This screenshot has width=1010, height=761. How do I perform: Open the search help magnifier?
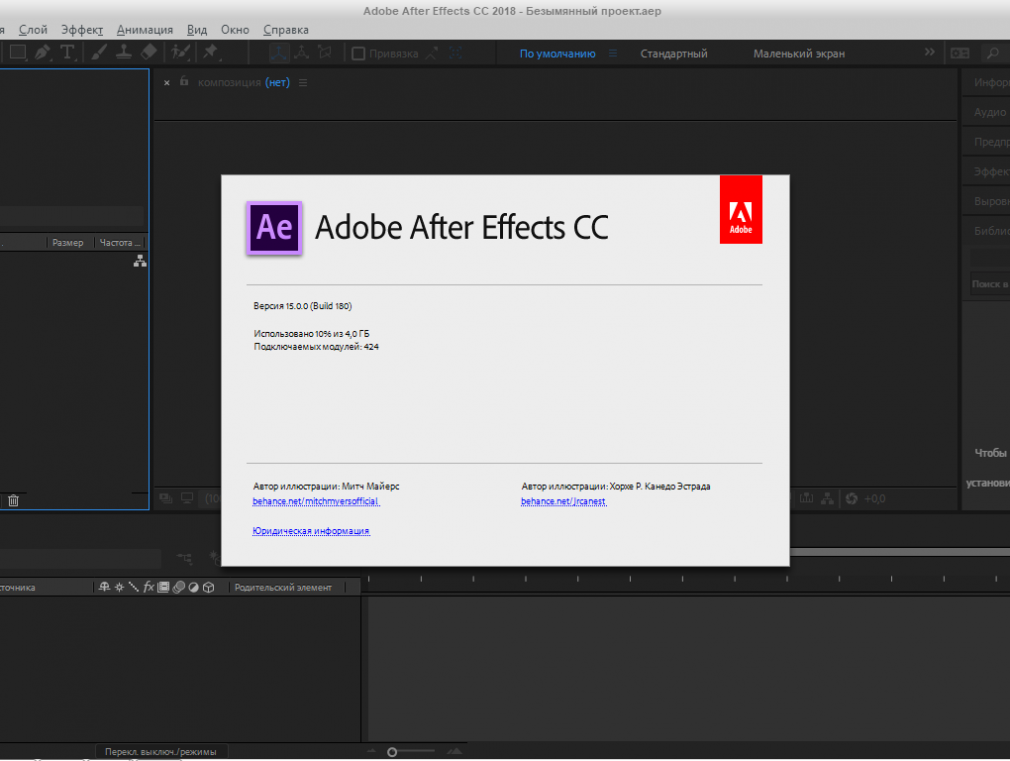tap(993, 53)
